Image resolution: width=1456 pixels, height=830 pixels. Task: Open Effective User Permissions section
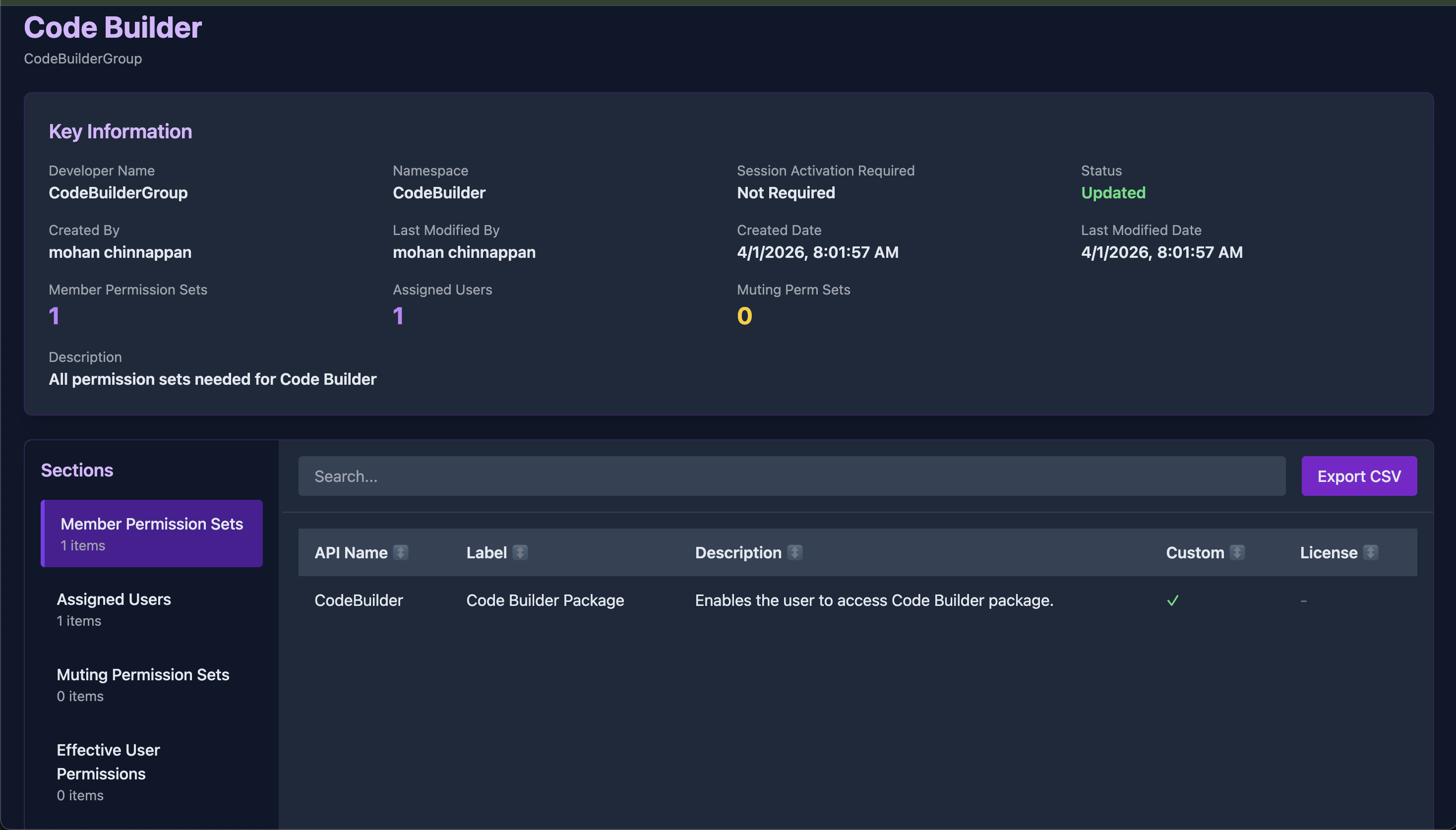point(152,771)
